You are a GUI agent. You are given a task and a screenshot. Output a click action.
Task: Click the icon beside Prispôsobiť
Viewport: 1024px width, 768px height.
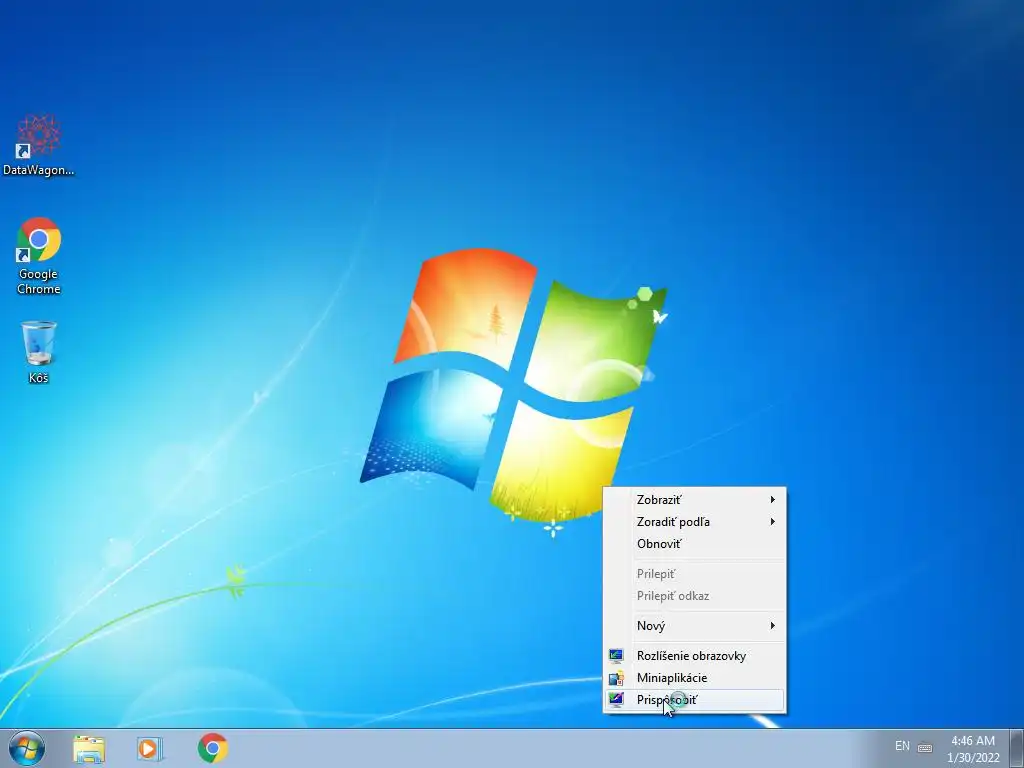click(x=616, y=700)
